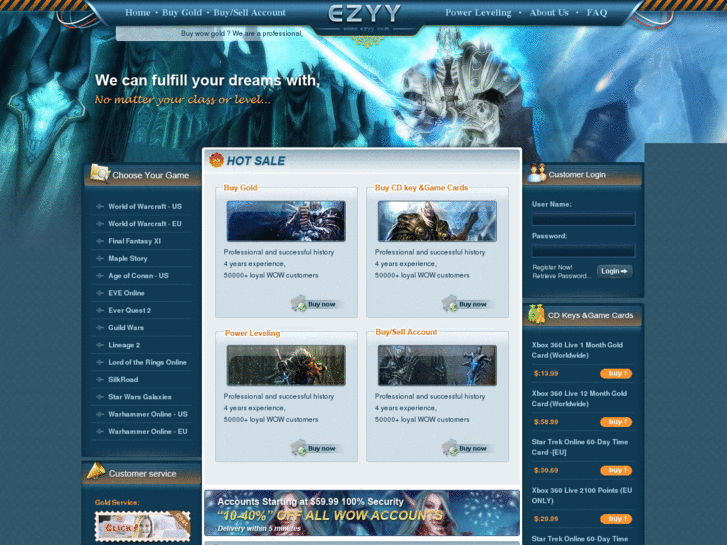Open Warhammer Online - EU
Screen dimensions: 727x545
pos(147,431)
